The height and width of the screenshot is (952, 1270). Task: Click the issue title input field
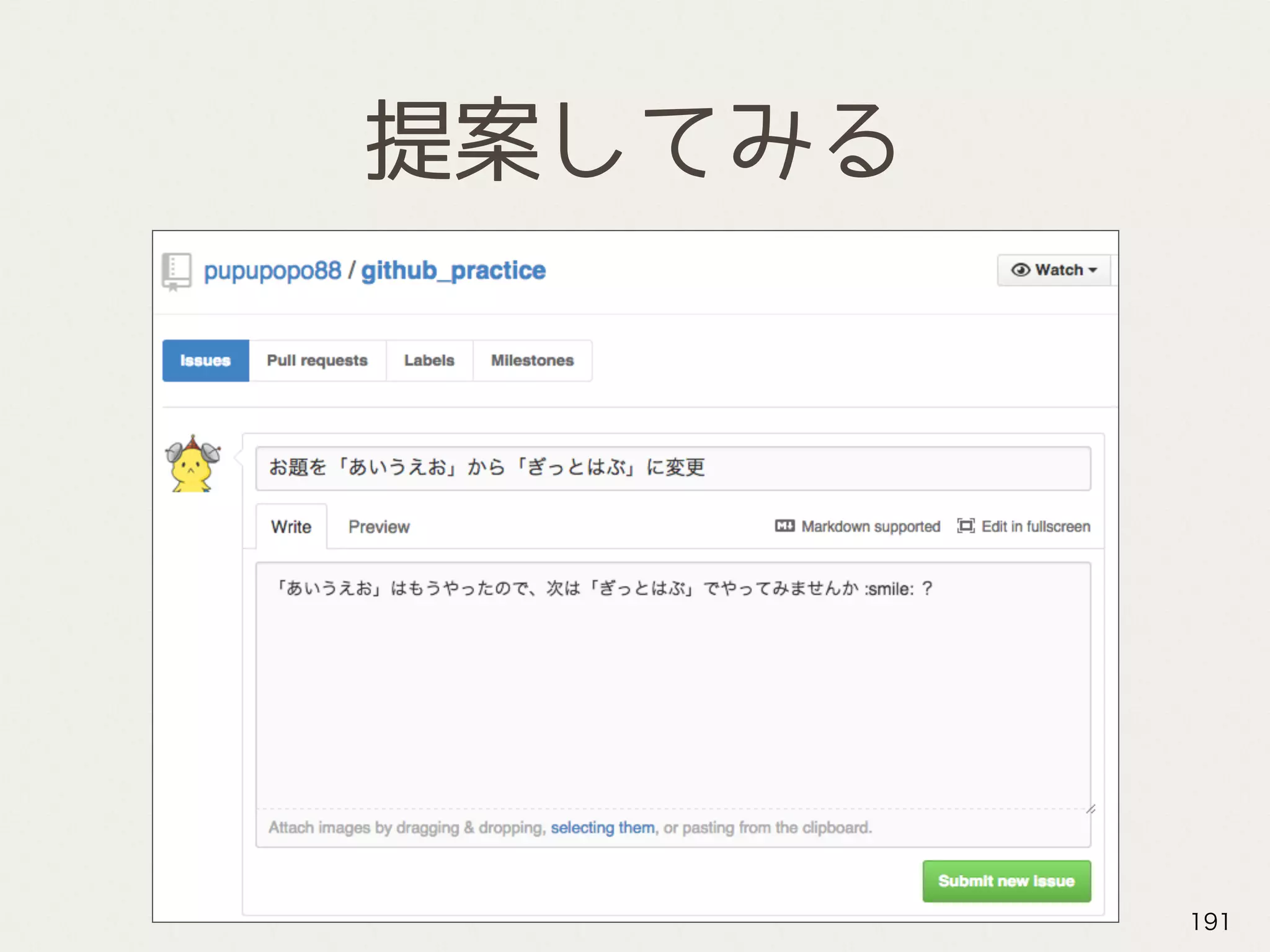point(673,468)
